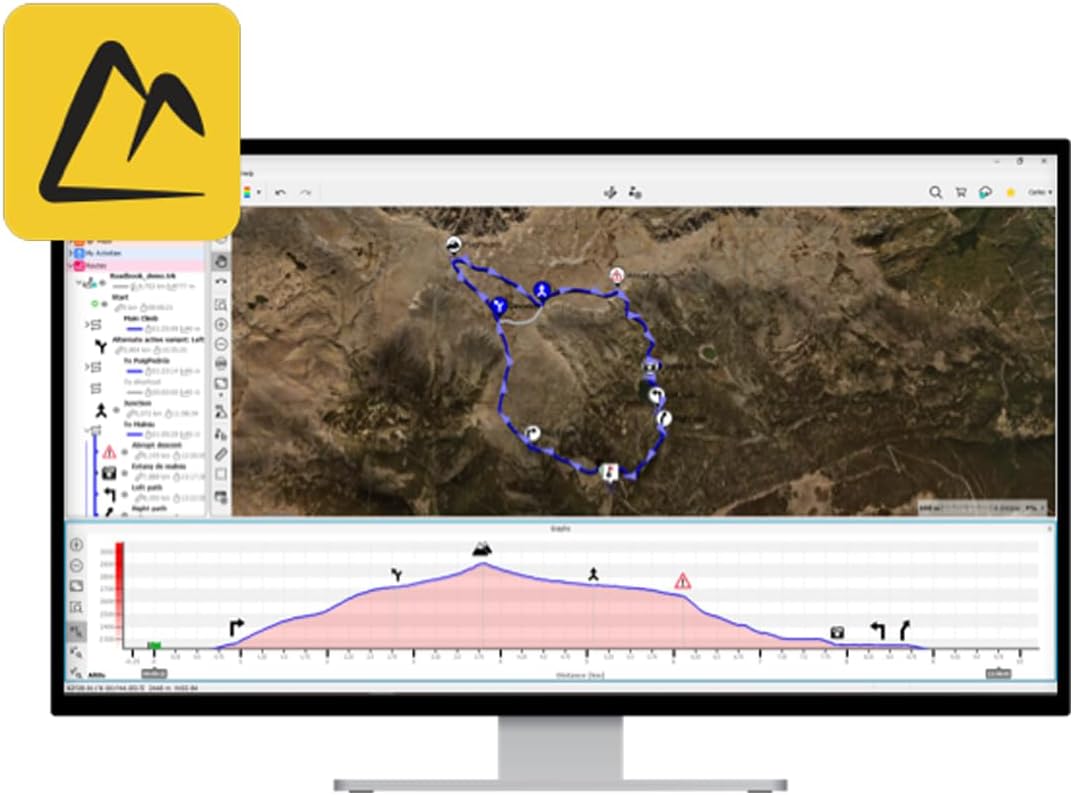Select the pan/hand tool on map toolbar
The width and height of the screenshot is (1073, 795).
(x=222, y=260)
